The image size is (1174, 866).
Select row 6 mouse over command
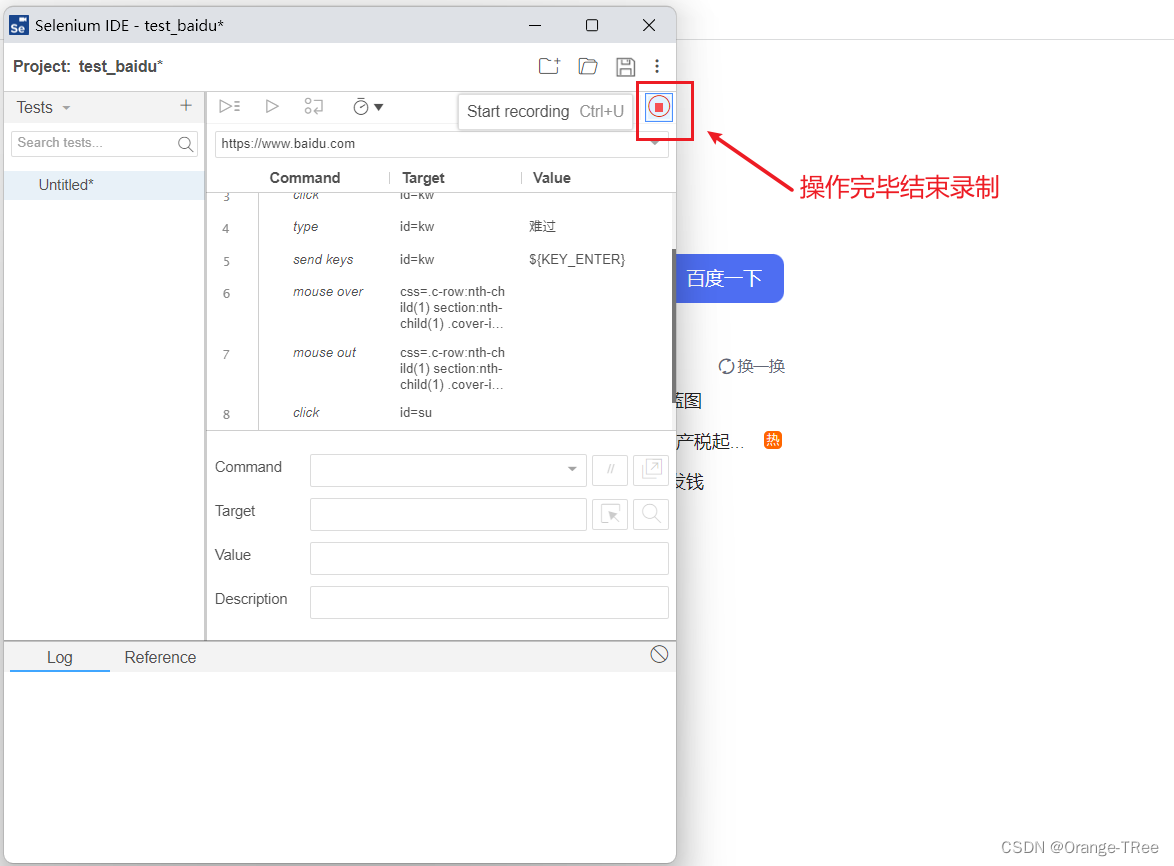440,308
